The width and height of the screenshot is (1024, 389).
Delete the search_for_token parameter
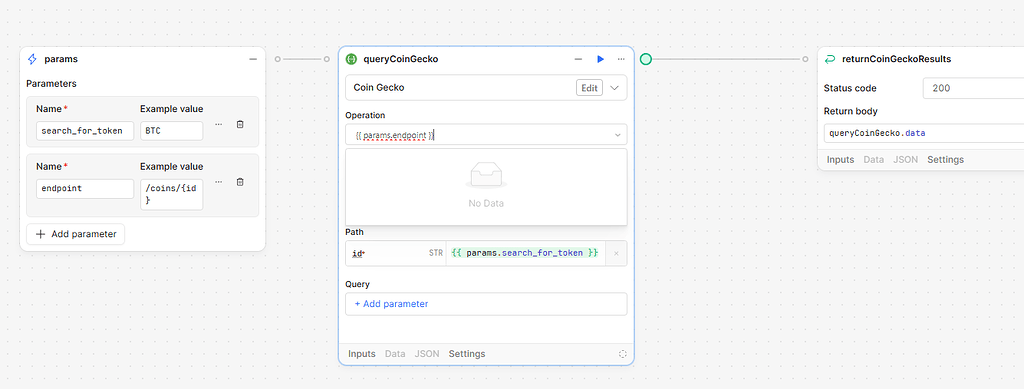240,124
